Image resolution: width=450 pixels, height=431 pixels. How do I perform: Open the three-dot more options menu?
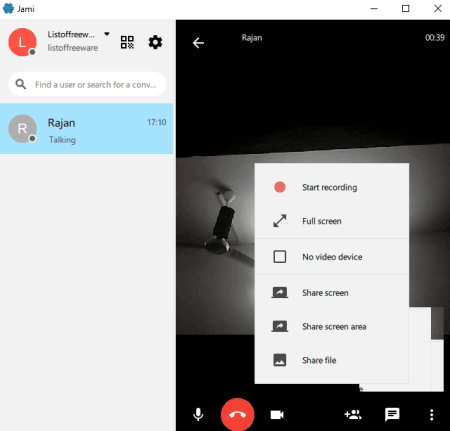pos(432,415)
